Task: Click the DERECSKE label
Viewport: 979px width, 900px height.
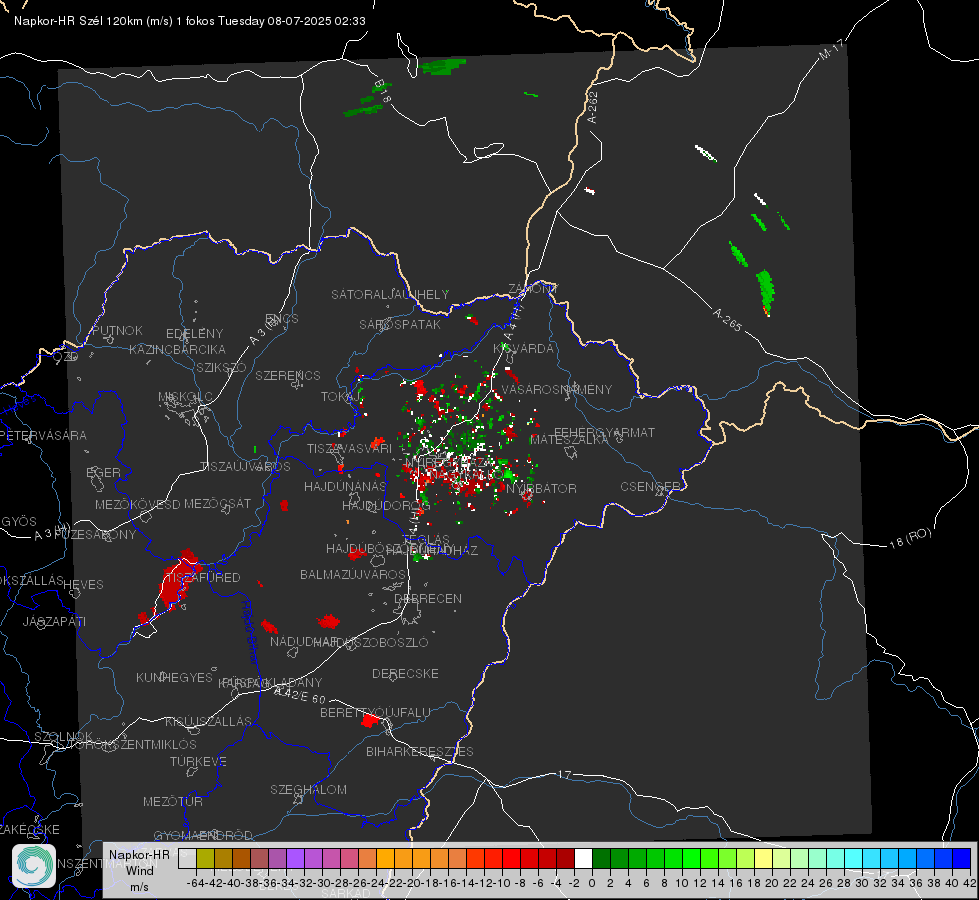Action: click(405, 674)
